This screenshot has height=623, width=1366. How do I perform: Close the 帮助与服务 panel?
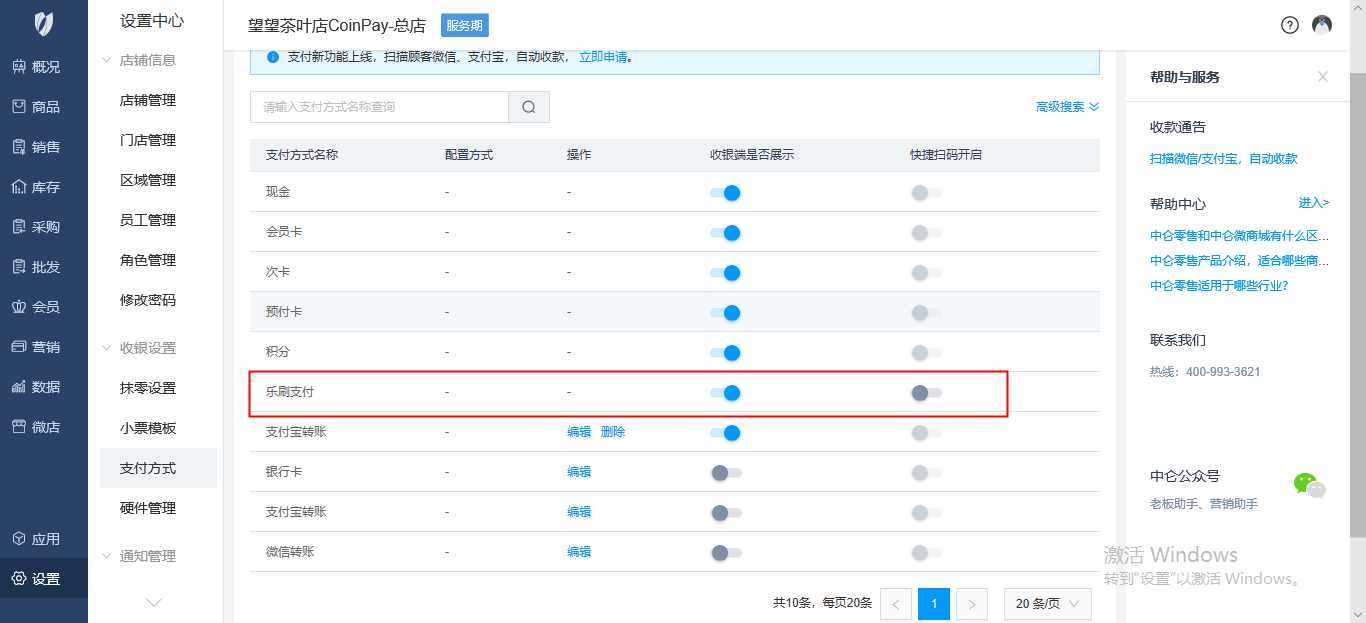1323,77
